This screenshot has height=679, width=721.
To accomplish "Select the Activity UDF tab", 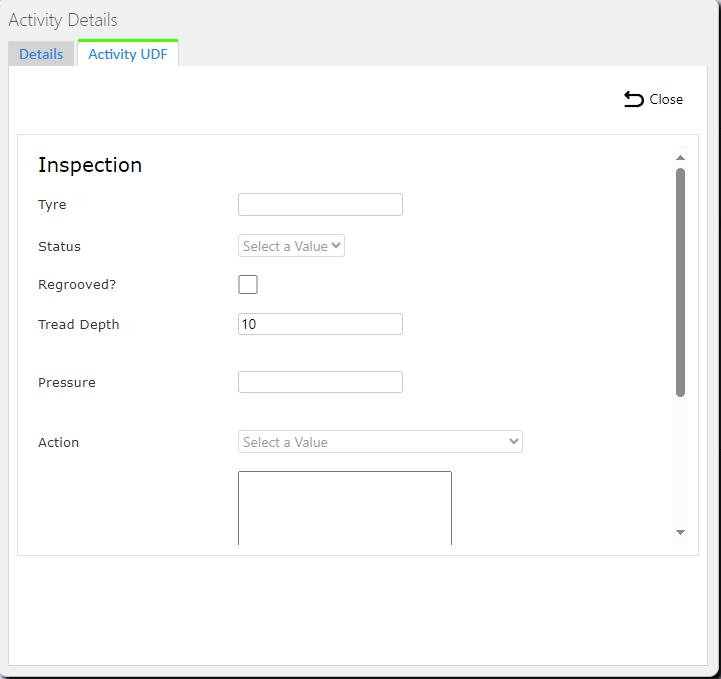I will coord(128,54).
